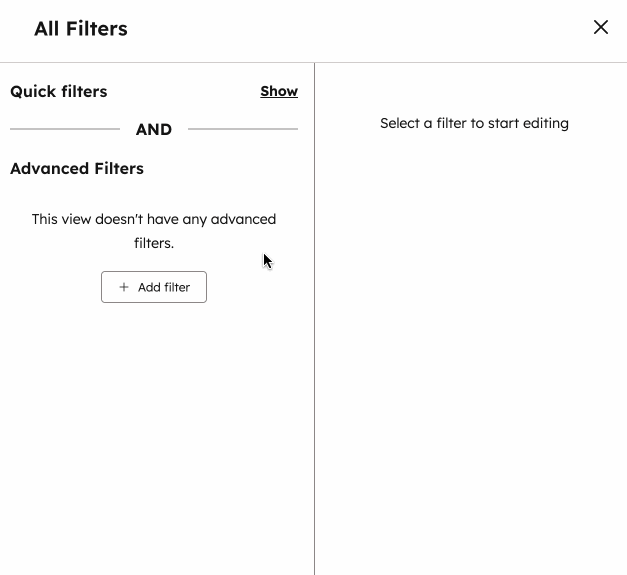Click the Advanced Filters heading
This screenshot has height=575, width=627.
coord(77,168)
